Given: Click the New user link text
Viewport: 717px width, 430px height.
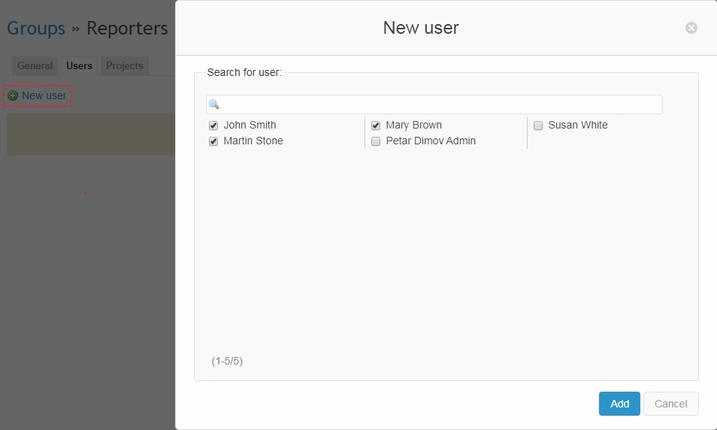Looking at the screenshot, I should pyautogui.click(x=44, y=96).
